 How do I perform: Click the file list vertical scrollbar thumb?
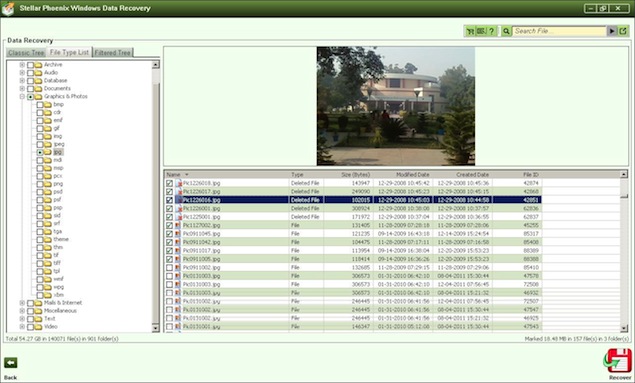(x=624, y=196)
